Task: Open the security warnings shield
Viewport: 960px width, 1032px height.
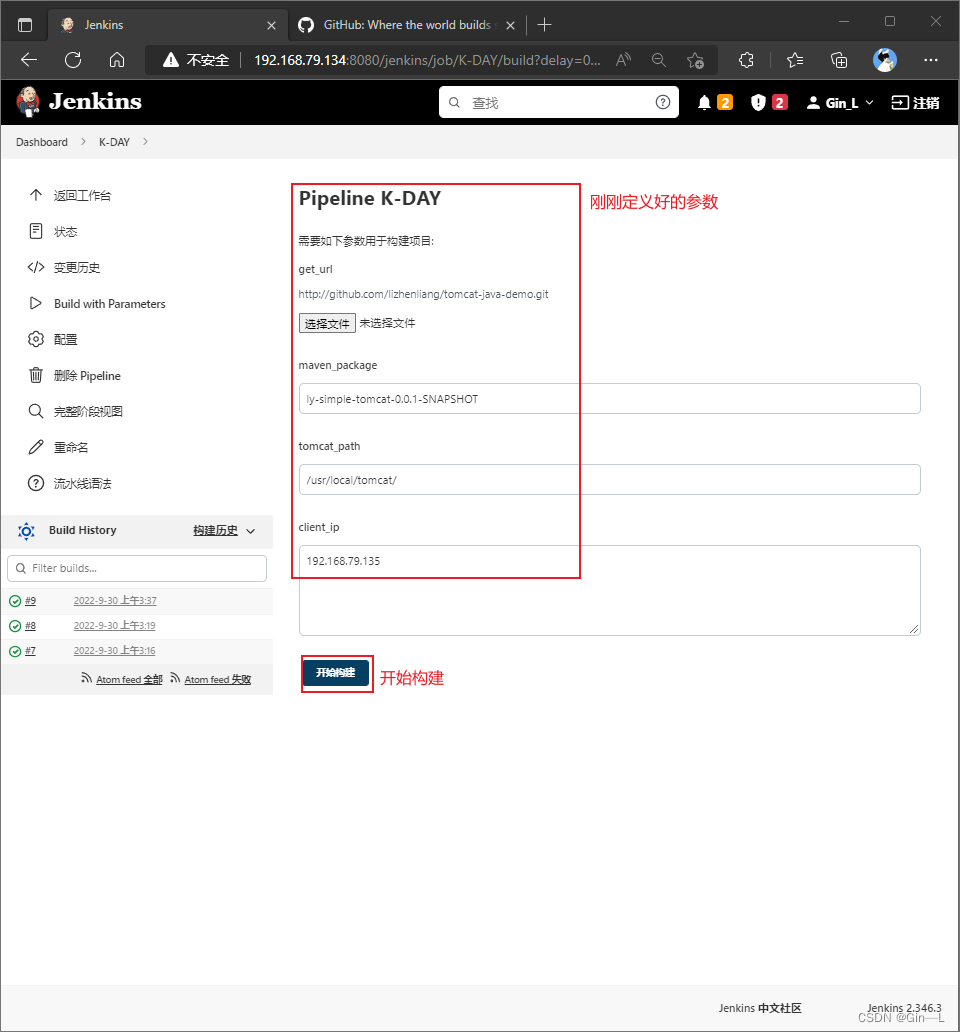Action: click(x=758, y=103)
